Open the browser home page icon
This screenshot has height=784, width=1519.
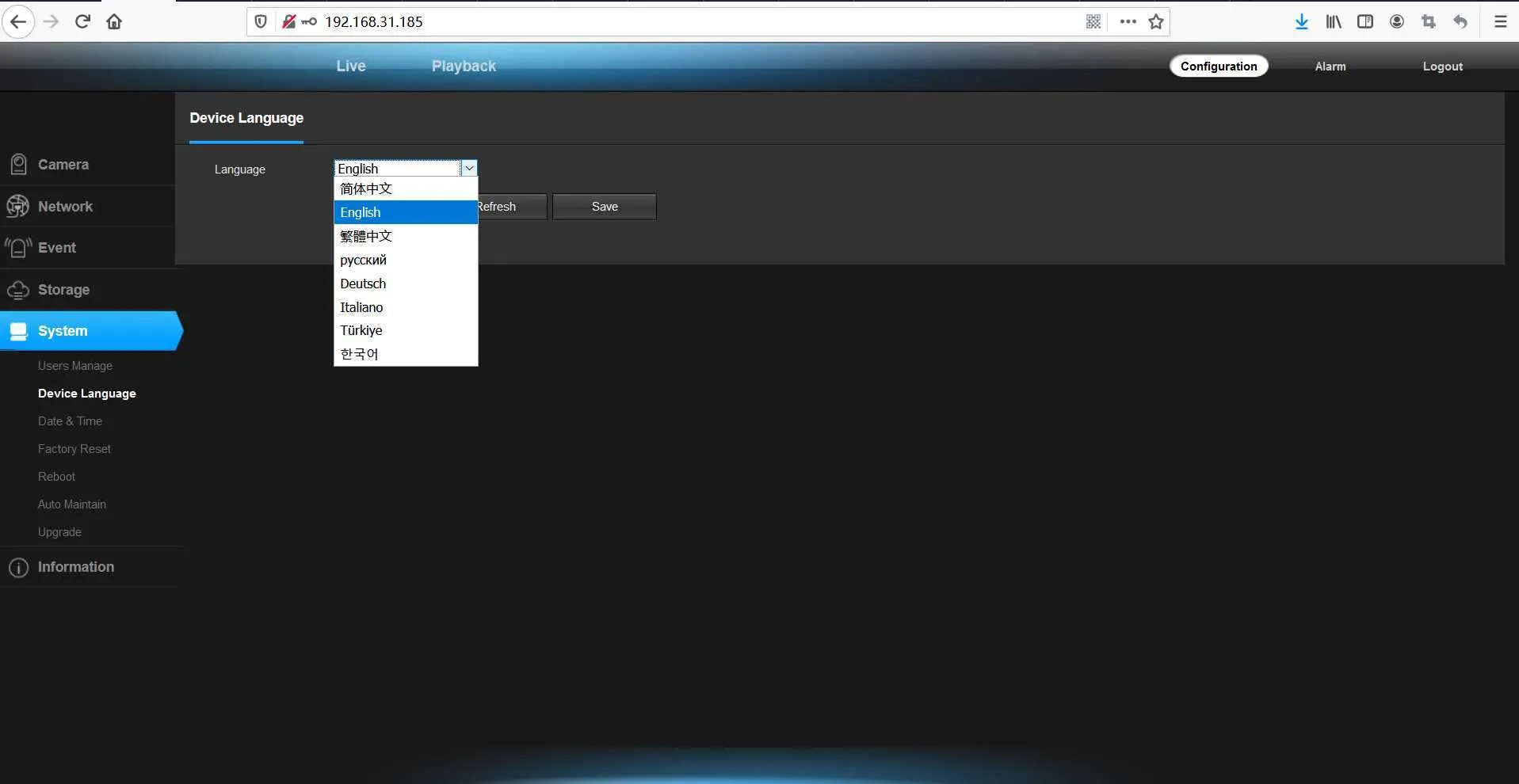pos(114,21)
